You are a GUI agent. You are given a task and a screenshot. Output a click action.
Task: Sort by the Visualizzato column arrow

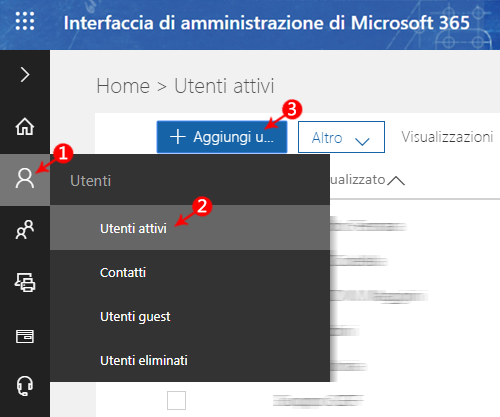coord(397,180)
